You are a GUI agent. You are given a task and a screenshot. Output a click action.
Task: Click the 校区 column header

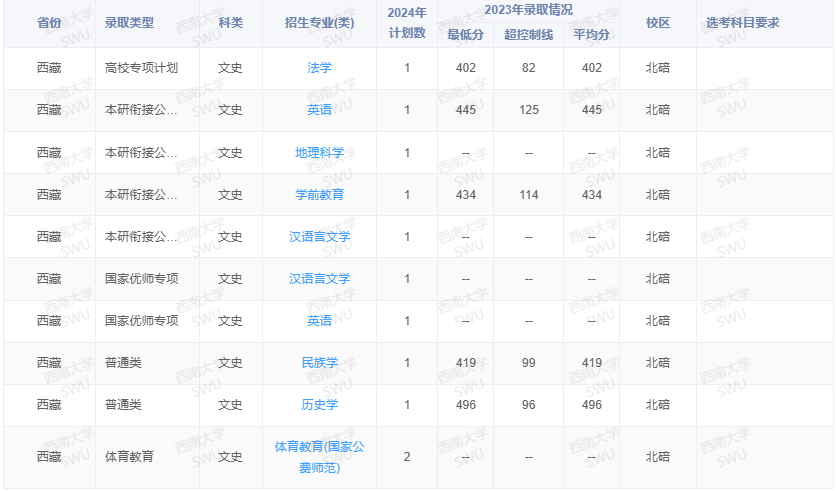[x=658, y=23]
